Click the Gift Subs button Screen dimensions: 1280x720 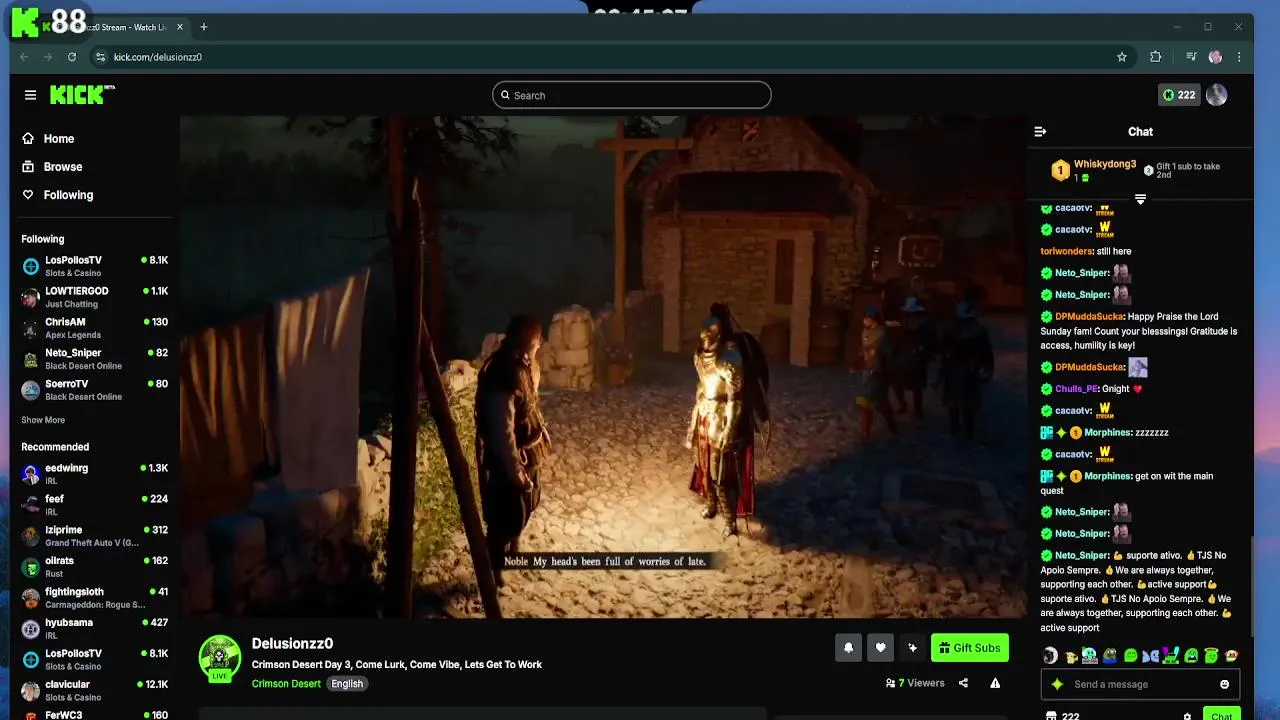tap(969, 648)
